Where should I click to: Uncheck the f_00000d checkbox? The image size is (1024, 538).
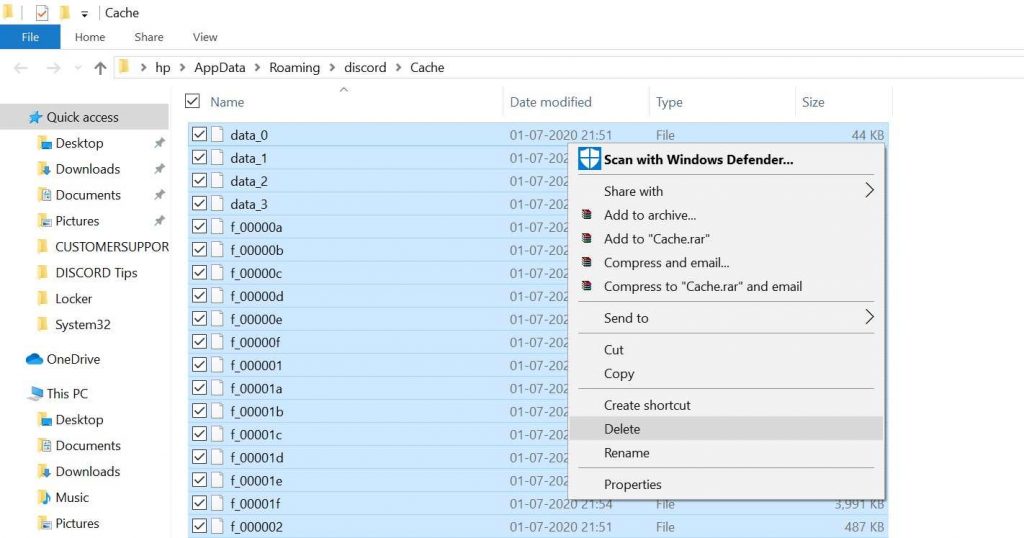(x=199, y=296)
